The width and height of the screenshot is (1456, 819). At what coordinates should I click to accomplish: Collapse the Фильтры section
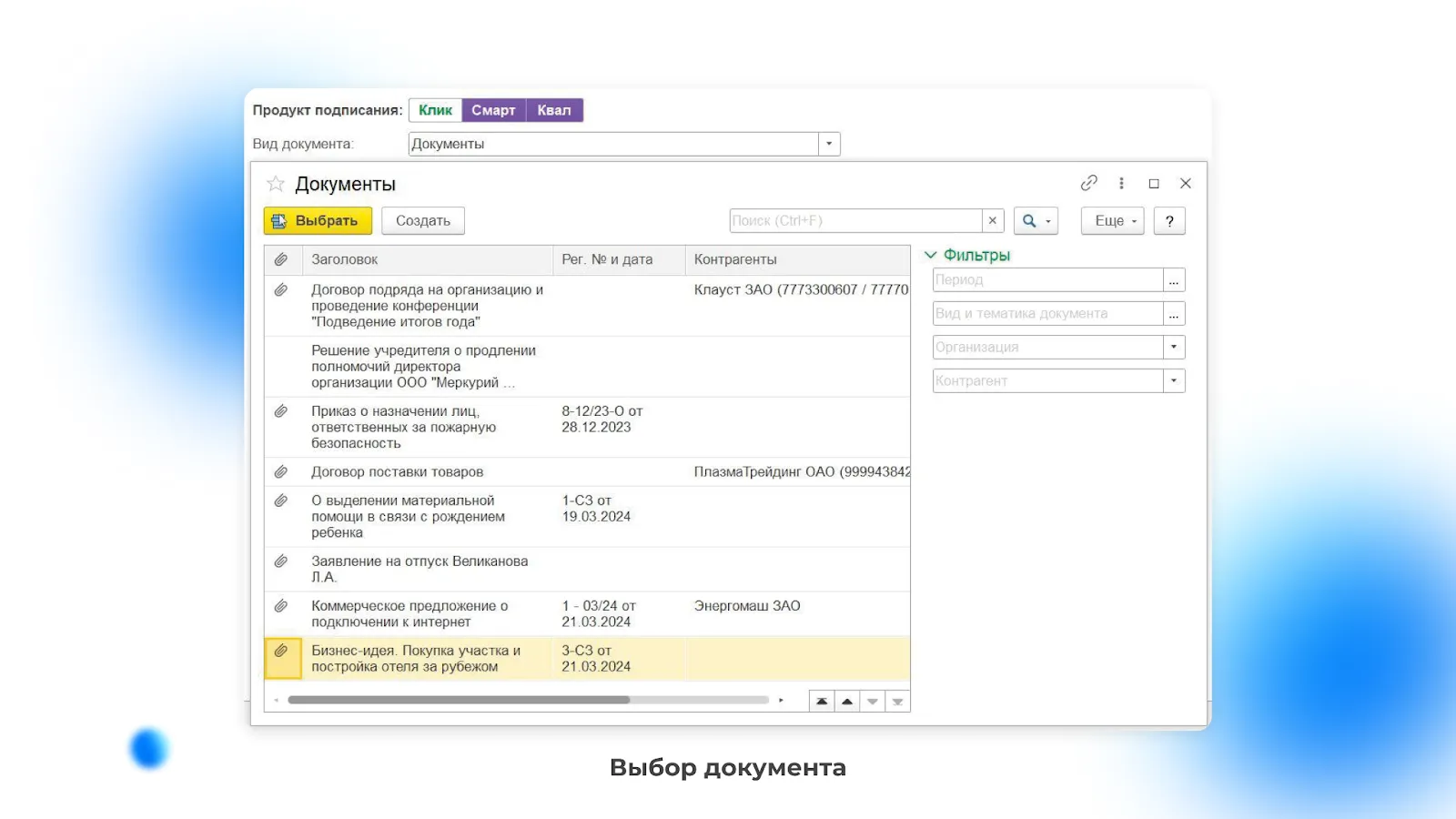pyautogui.click(x=931, y=256)
